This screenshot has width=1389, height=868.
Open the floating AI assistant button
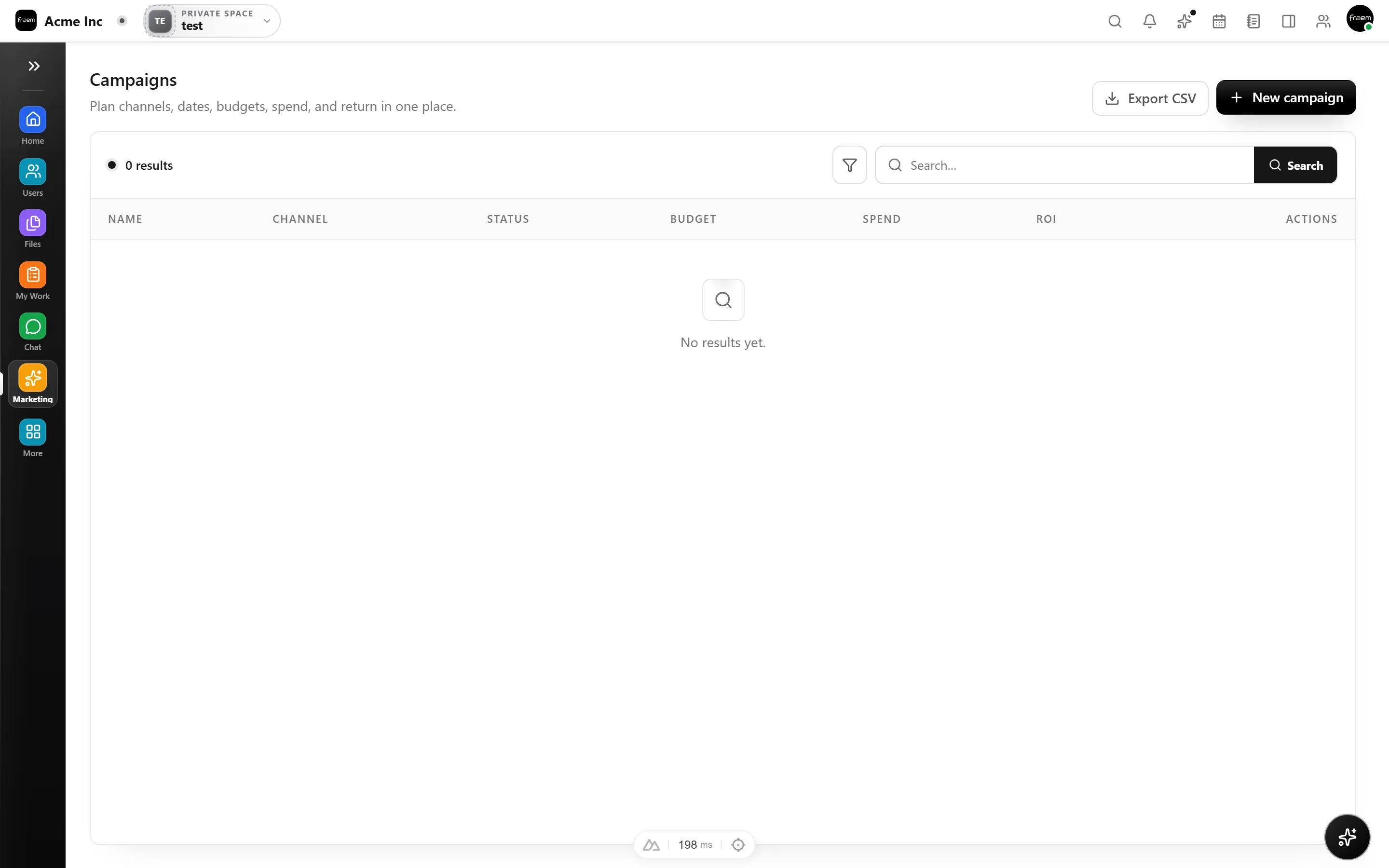[1347, 837]
